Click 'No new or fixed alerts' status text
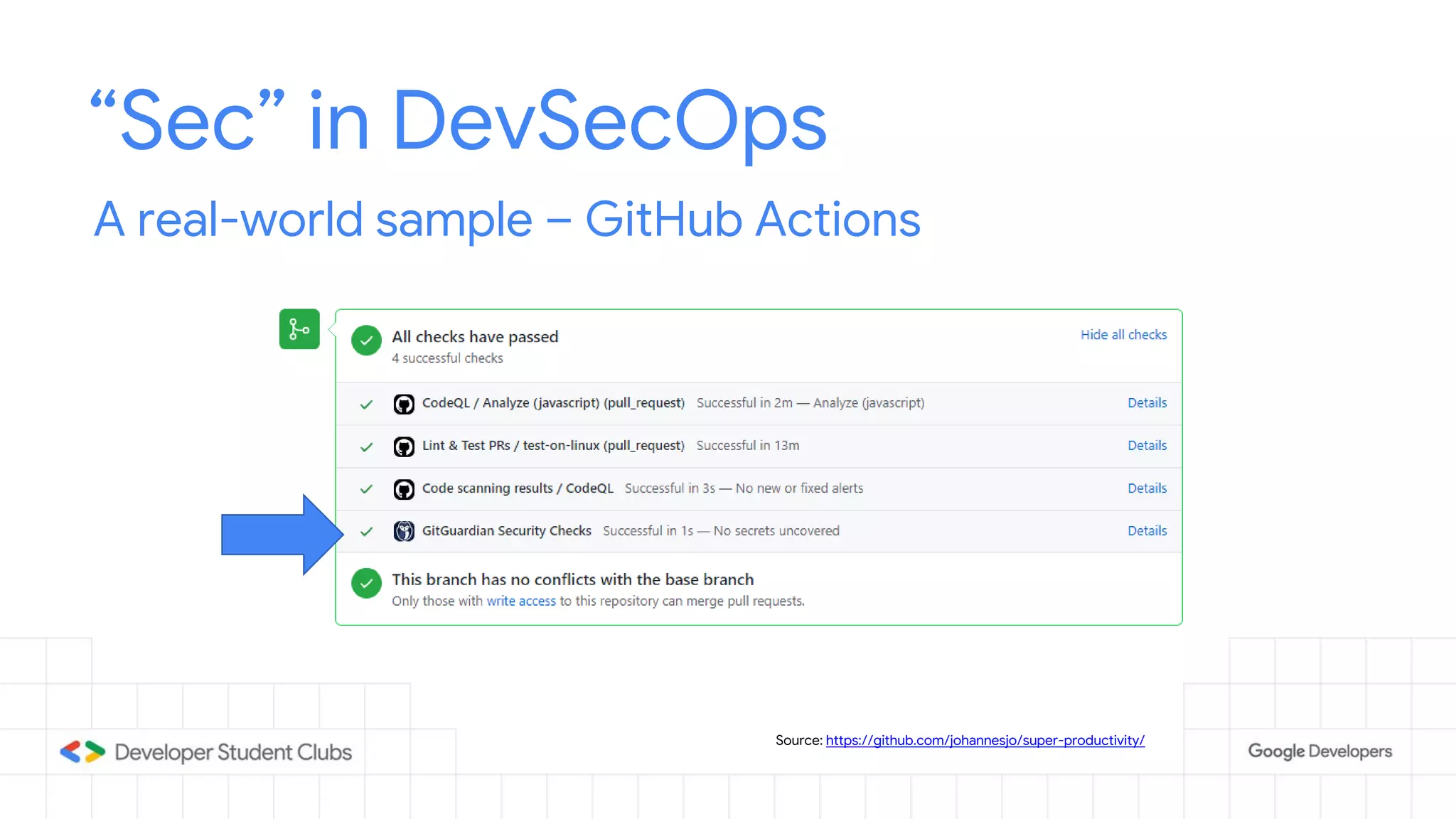Screen dimensions: 1456x819 [x=799, y=488]
